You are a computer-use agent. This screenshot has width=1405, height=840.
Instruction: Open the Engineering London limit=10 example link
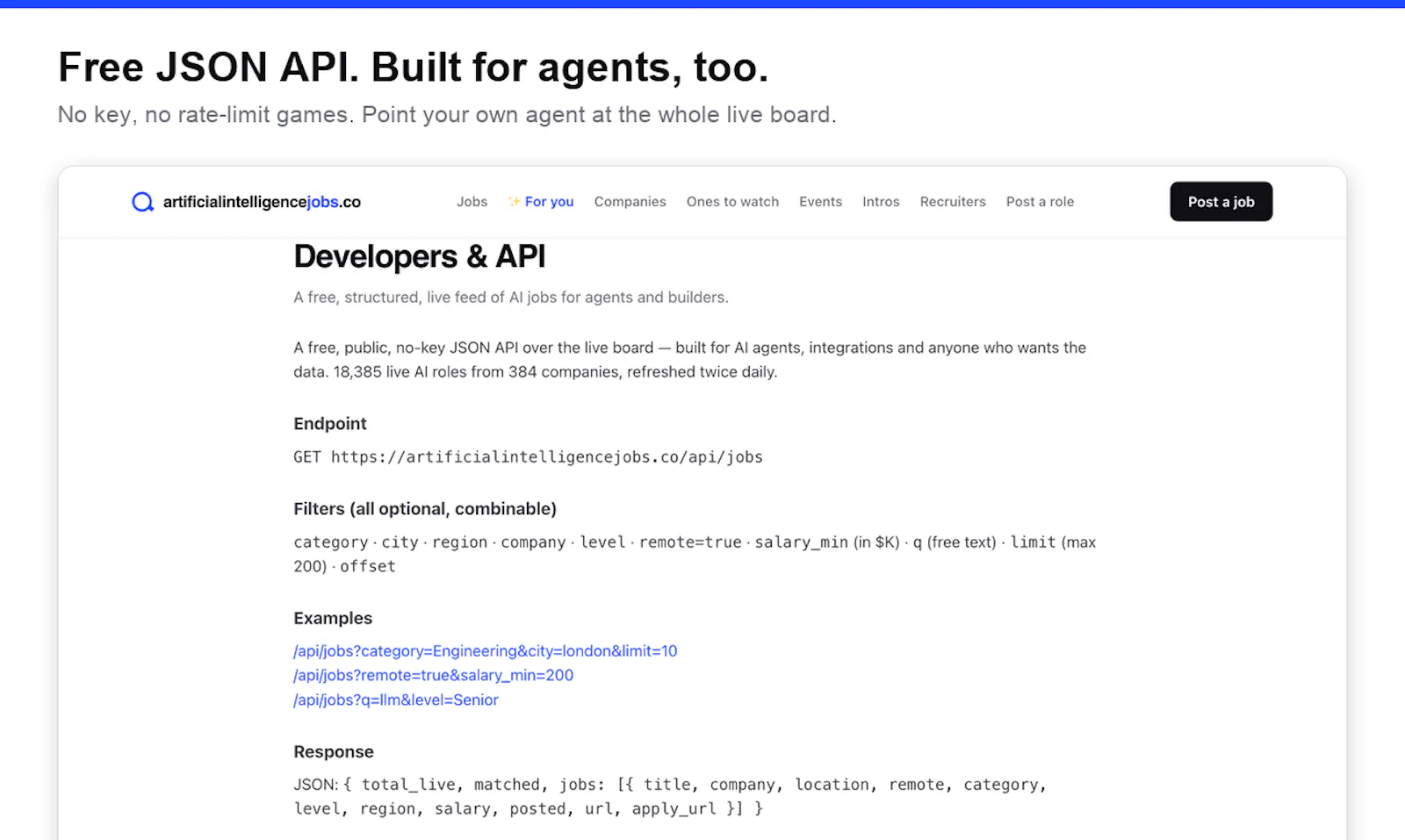pos(486,651)
